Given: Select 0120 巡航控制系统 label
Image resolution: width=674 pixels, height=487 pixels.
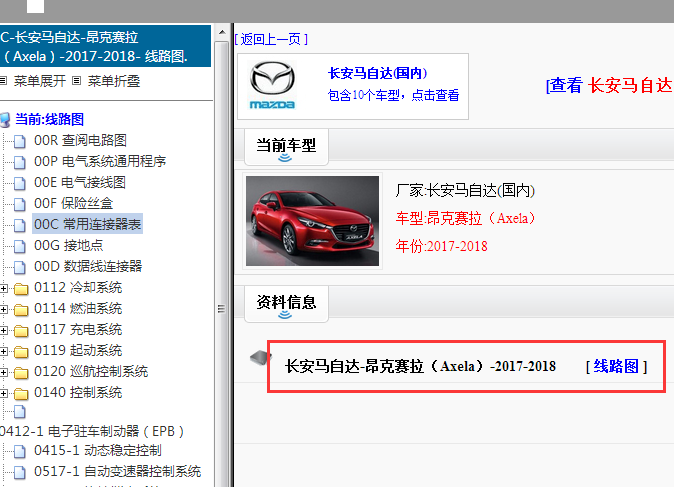Looking at the screenshot, I should point(91,371).
